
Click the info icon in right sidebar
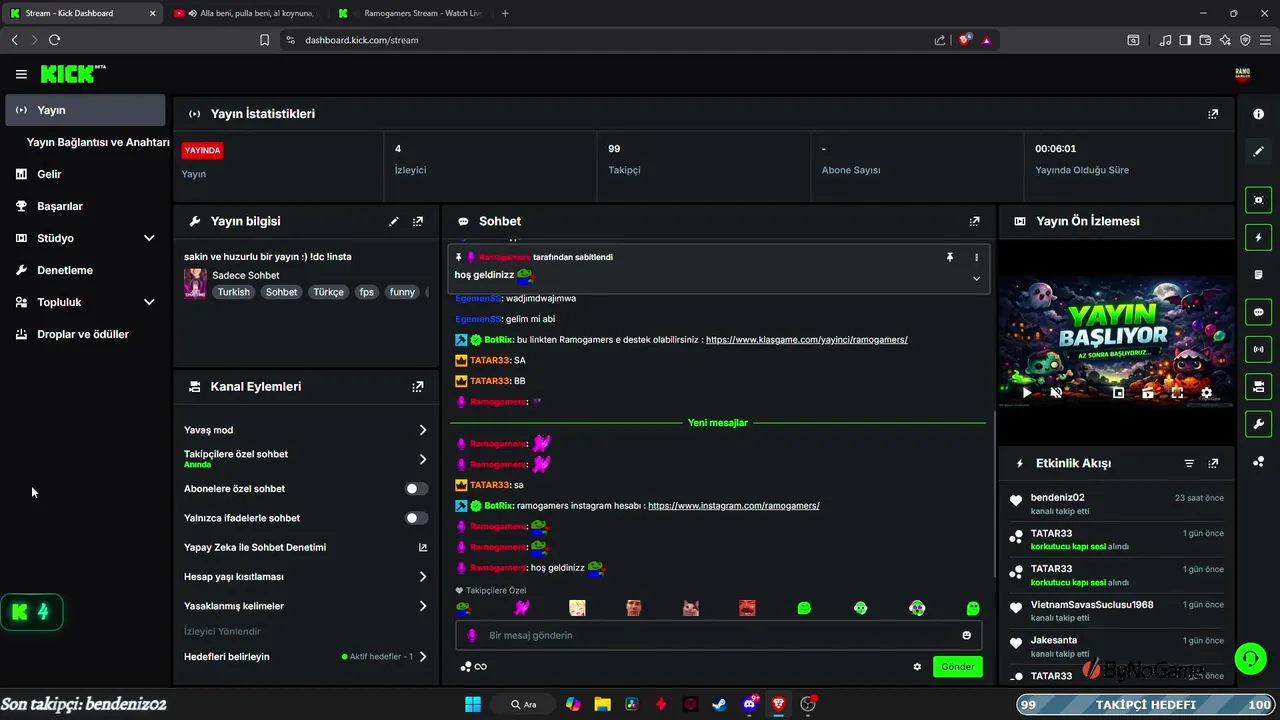[1258, 114]
